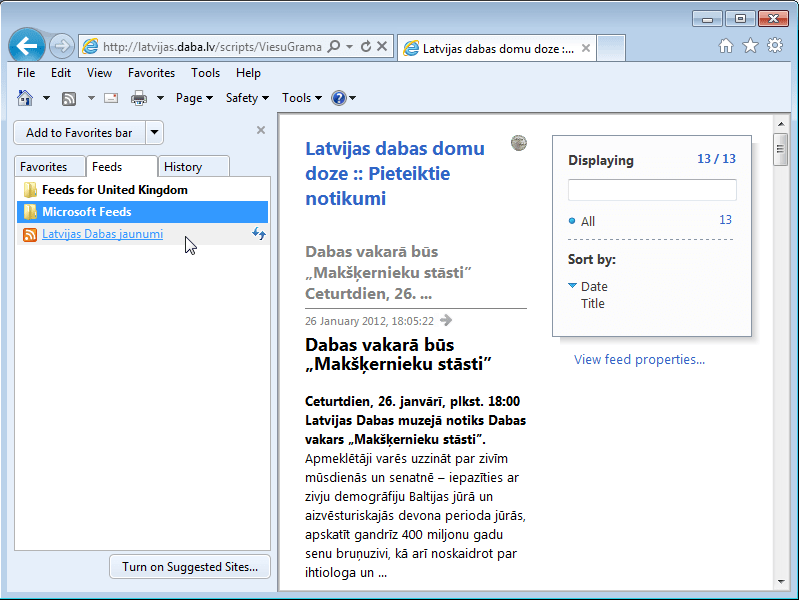Viewport: 799px width, 600px height.
Task: Click the blue Help question-mark icon
Action: click(x=338, y=97)
